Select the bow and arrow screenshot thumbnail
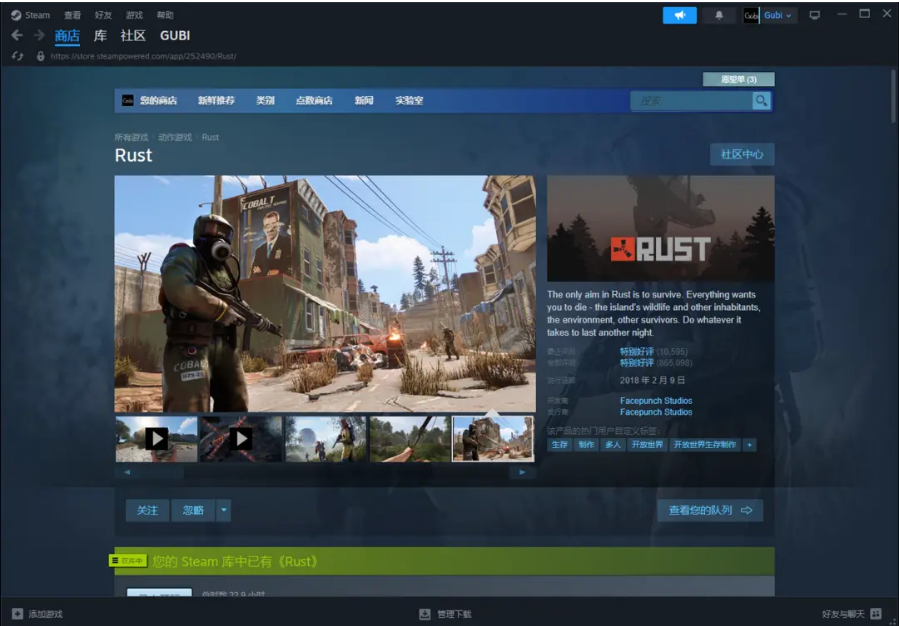899x626 pixels. [x=410, y=439]
